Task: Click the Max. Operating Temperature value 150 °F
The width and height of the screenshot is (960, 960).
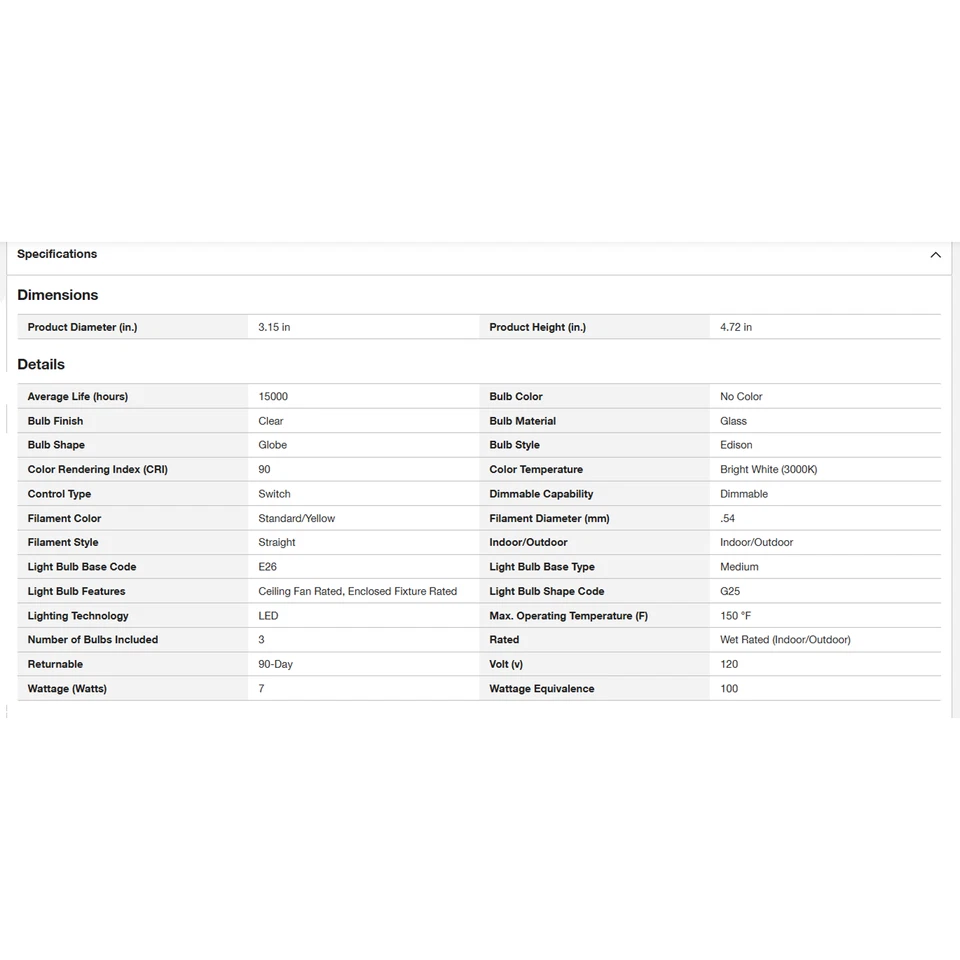Action: click(x=735, y=616)
